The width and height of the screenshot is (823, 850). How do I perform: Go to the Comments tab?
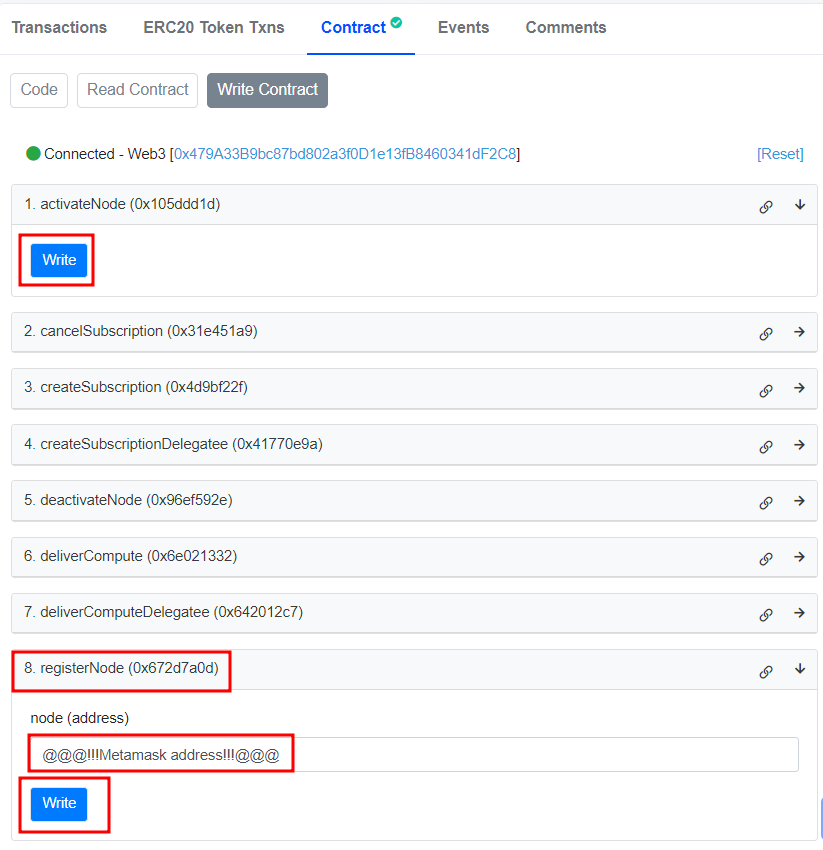(x=566, y=27)
